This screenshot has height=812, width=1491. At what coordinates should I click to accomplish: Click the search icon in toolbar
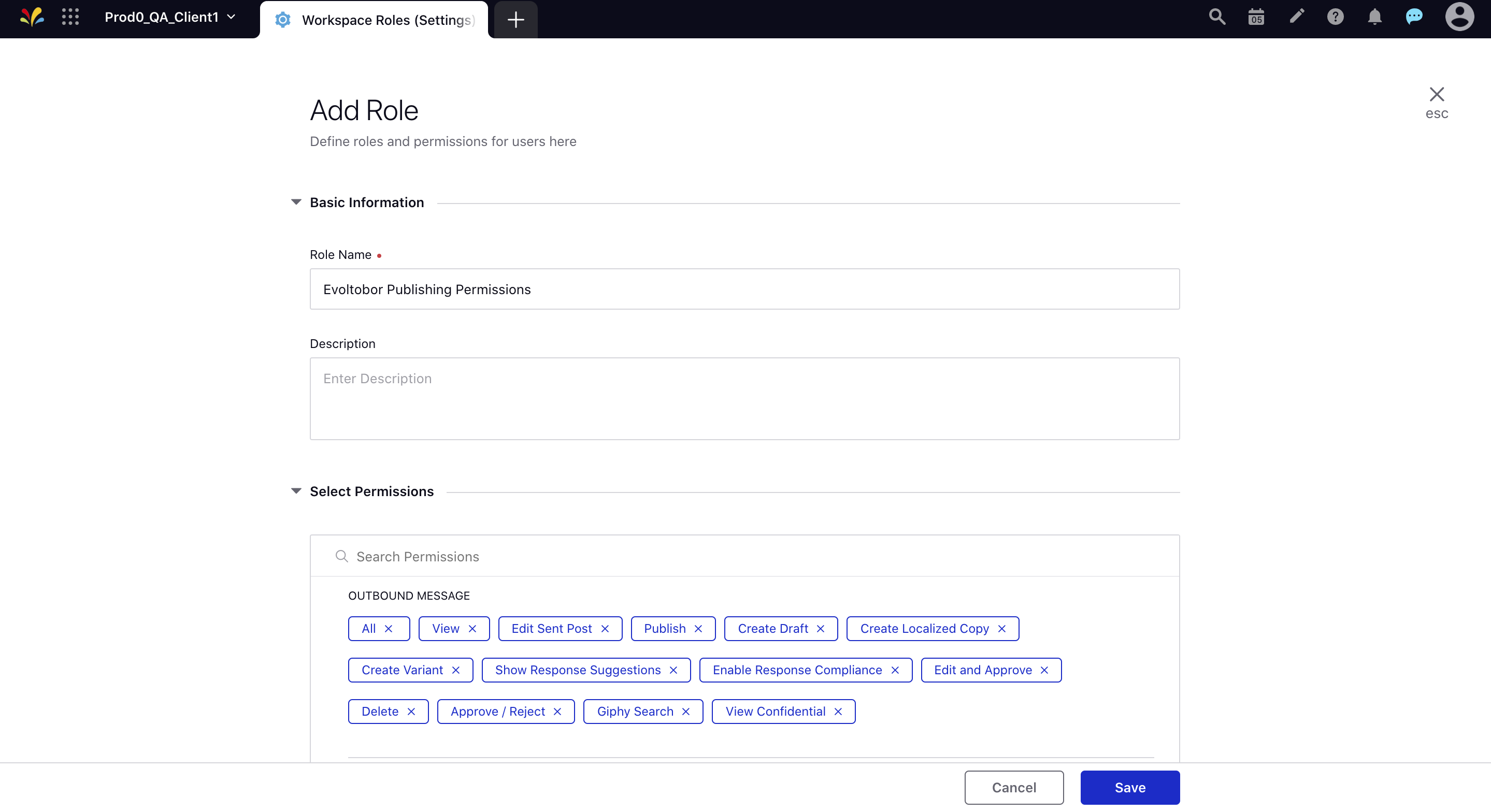coord(1217,19)
